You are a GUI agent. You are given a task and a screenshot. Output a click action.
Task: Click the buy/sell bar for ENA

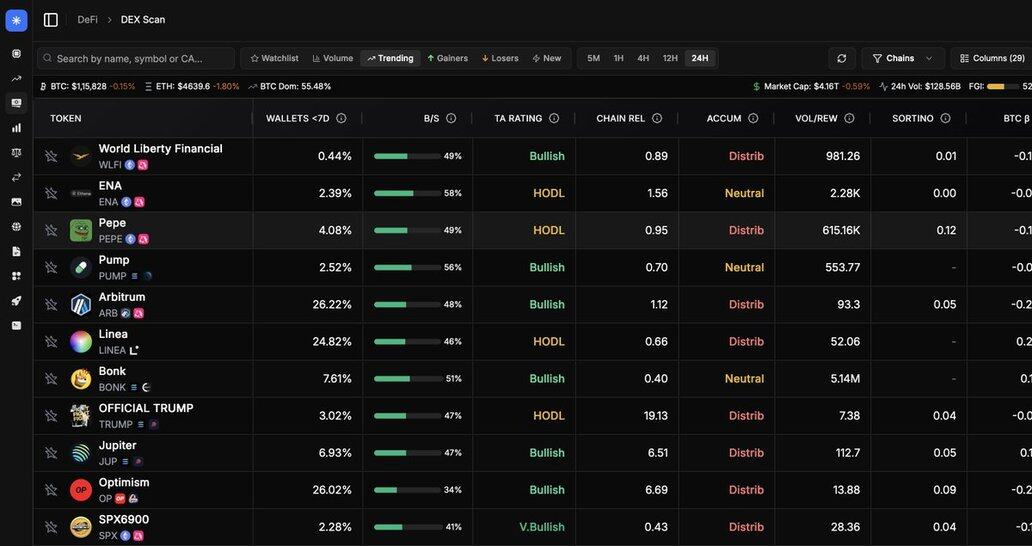(407, 193)
